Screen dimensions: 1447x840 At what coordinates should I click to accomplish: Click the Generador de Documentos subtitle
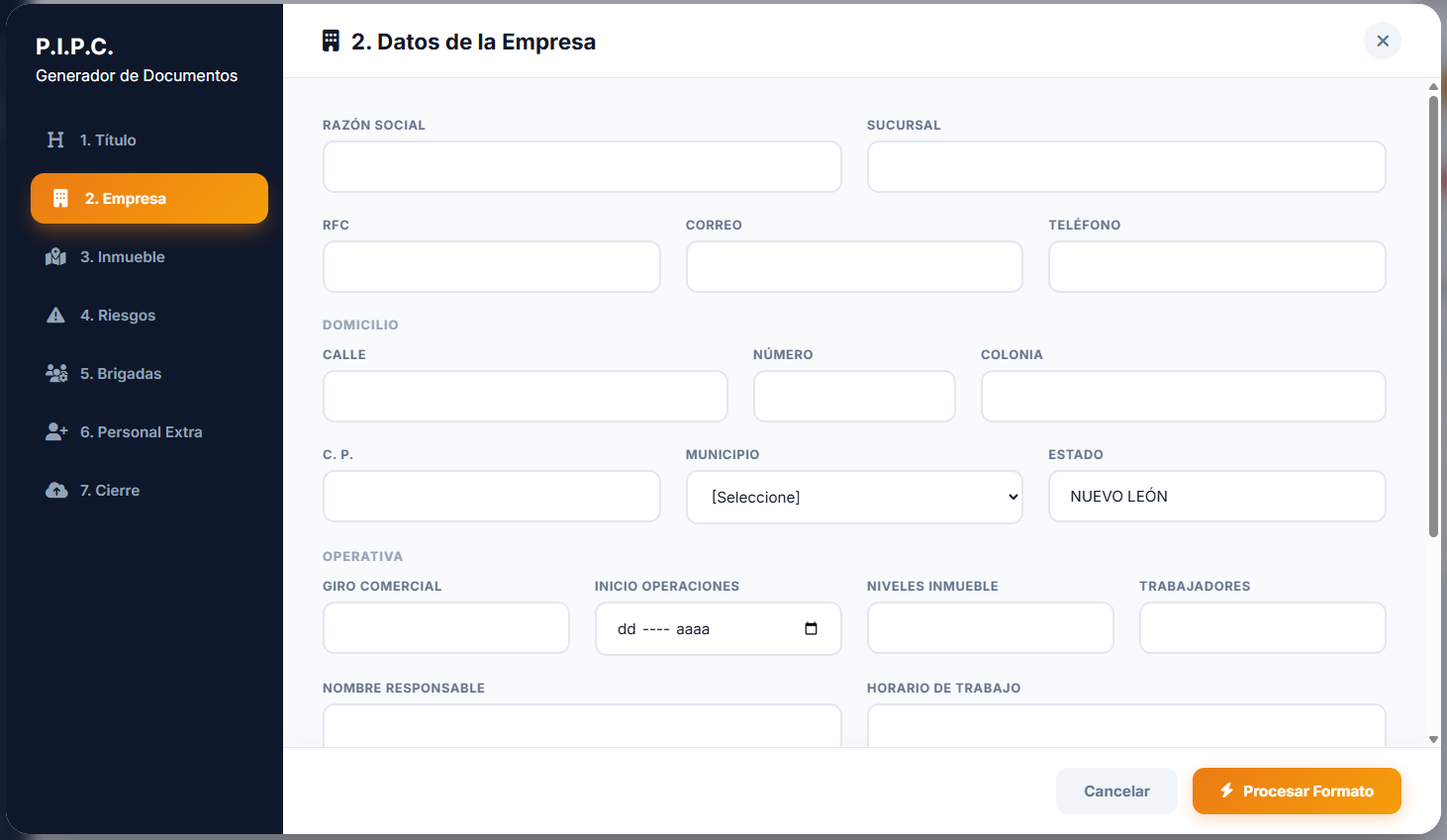click(x=137, y=75)
